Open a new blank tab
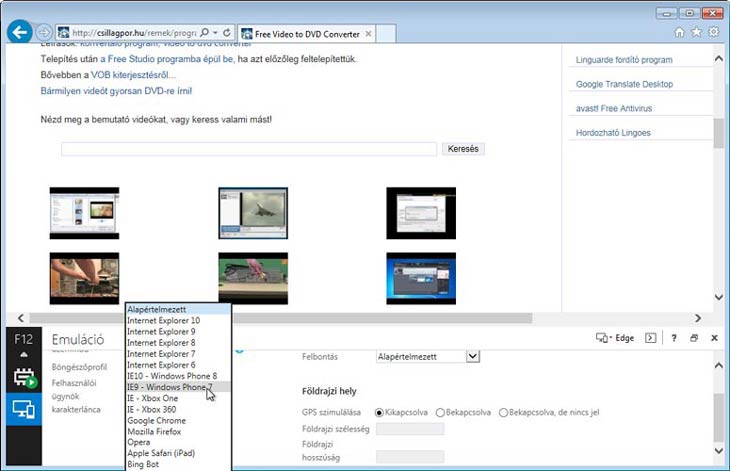 [x=386, y=34]
